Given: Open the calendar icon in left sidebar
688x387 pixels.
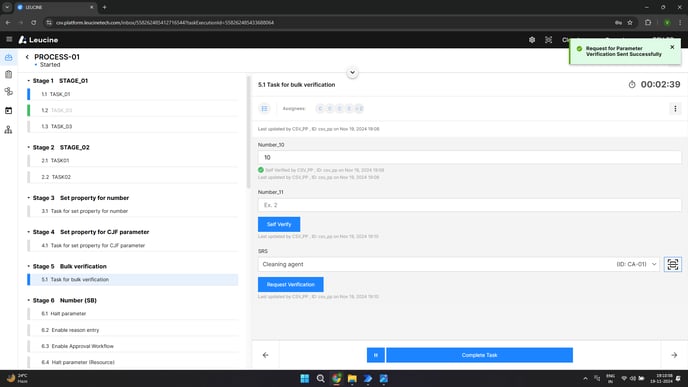Looking at the screenshot, I should (x=8, y=111).
